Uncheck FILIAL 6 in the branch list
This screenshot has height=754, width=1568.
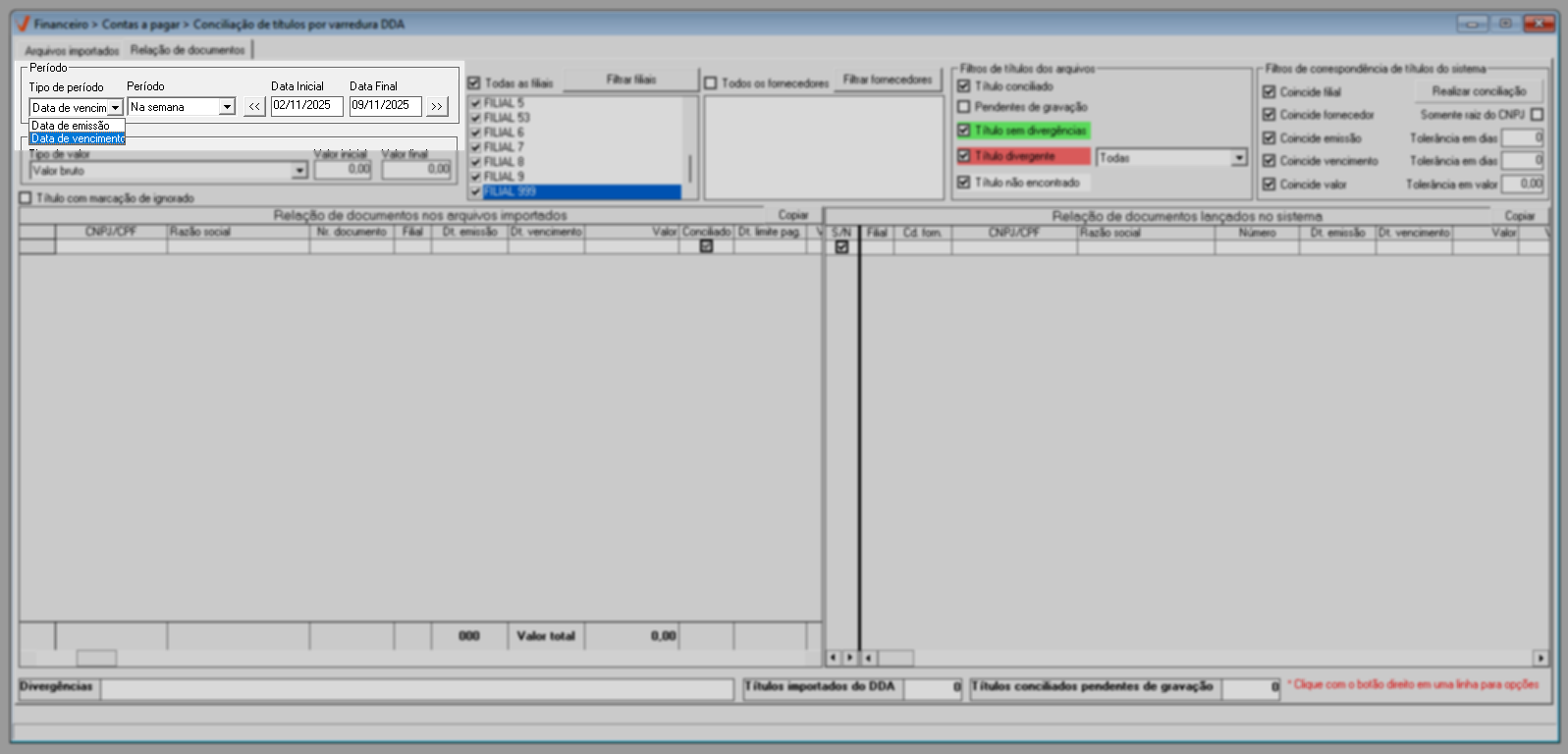click(476, 133)
